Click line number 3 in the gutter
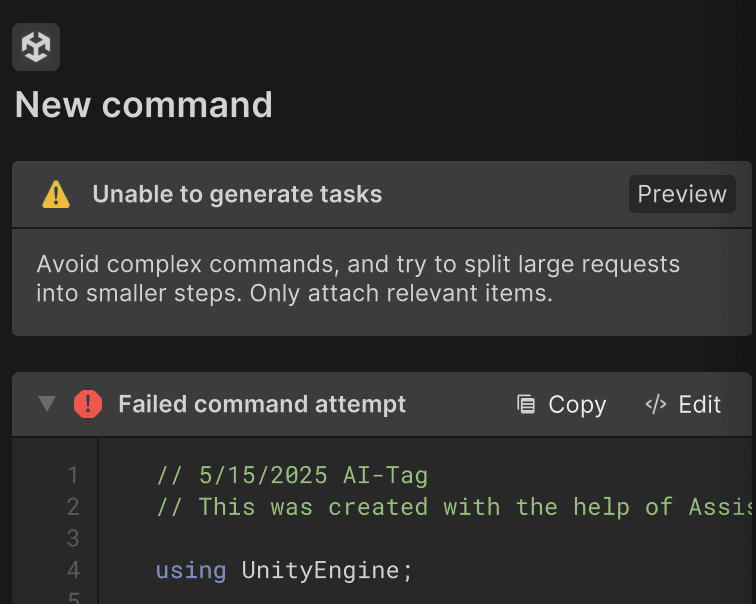This screenshot has height=604, width=756. click(x=72, y=539)
